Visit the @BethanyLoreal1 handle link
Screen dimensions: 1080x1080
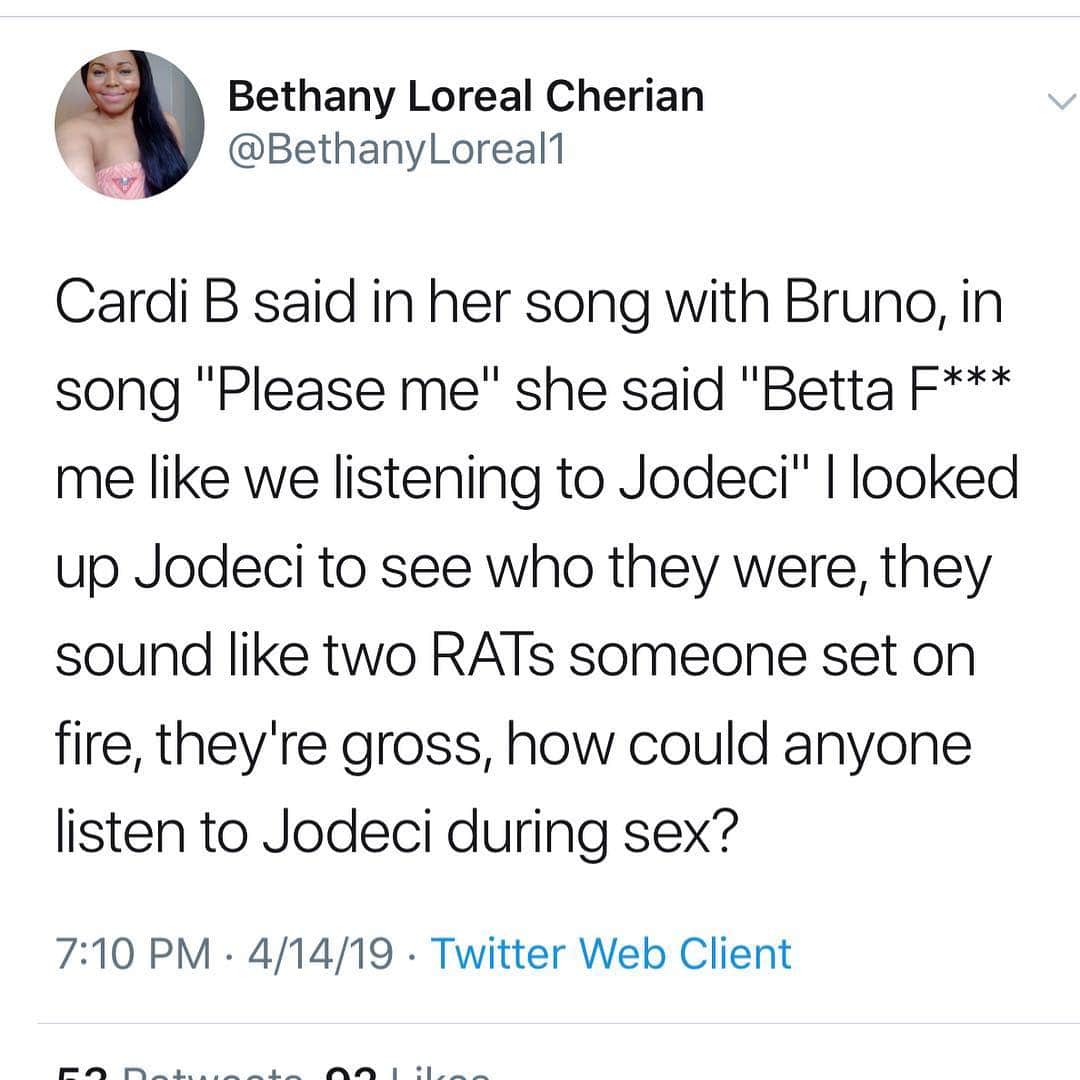tap(396, 149)
